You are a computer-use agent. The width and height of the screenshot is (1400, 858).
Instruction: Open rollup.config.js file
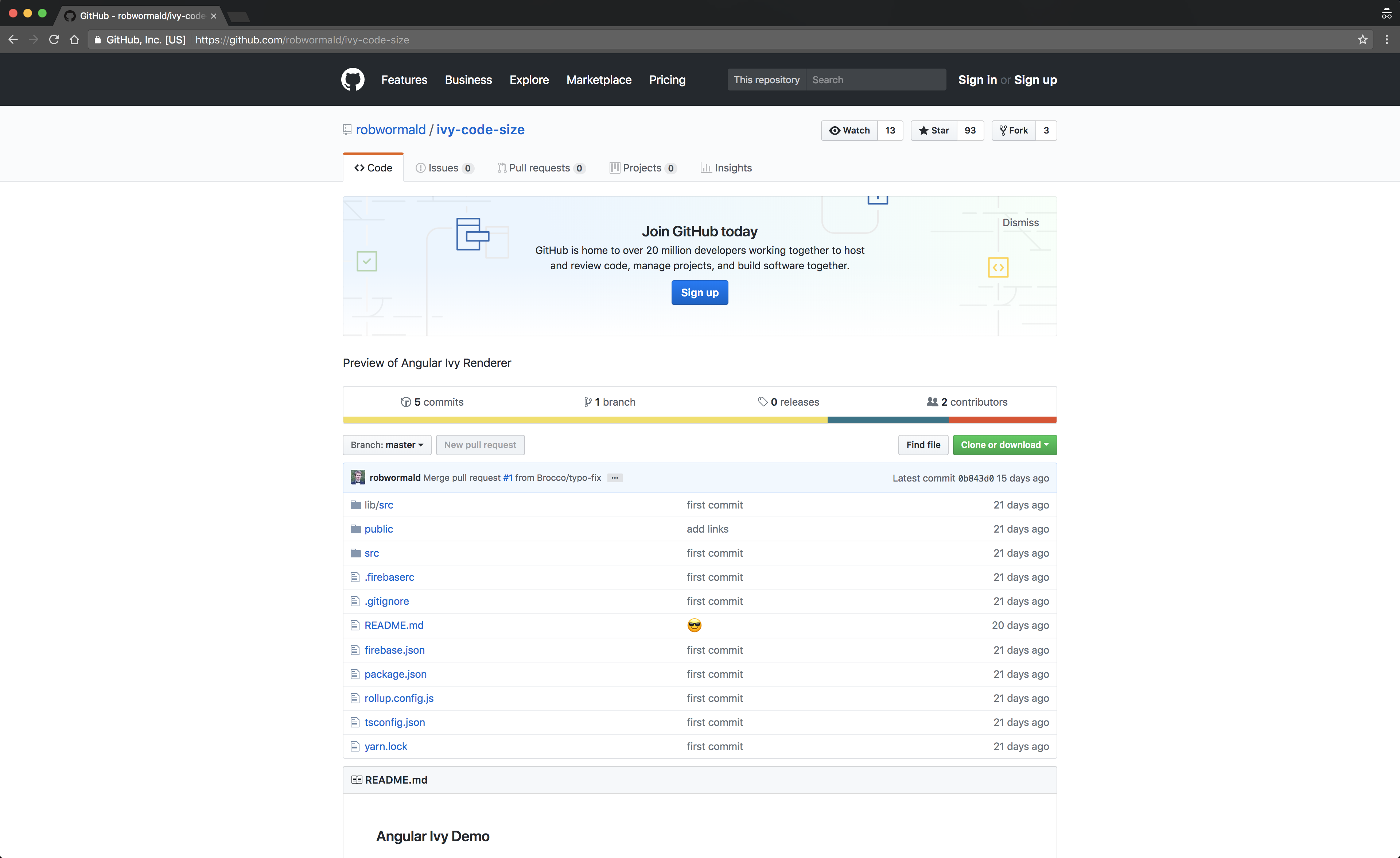coord(399,698)
